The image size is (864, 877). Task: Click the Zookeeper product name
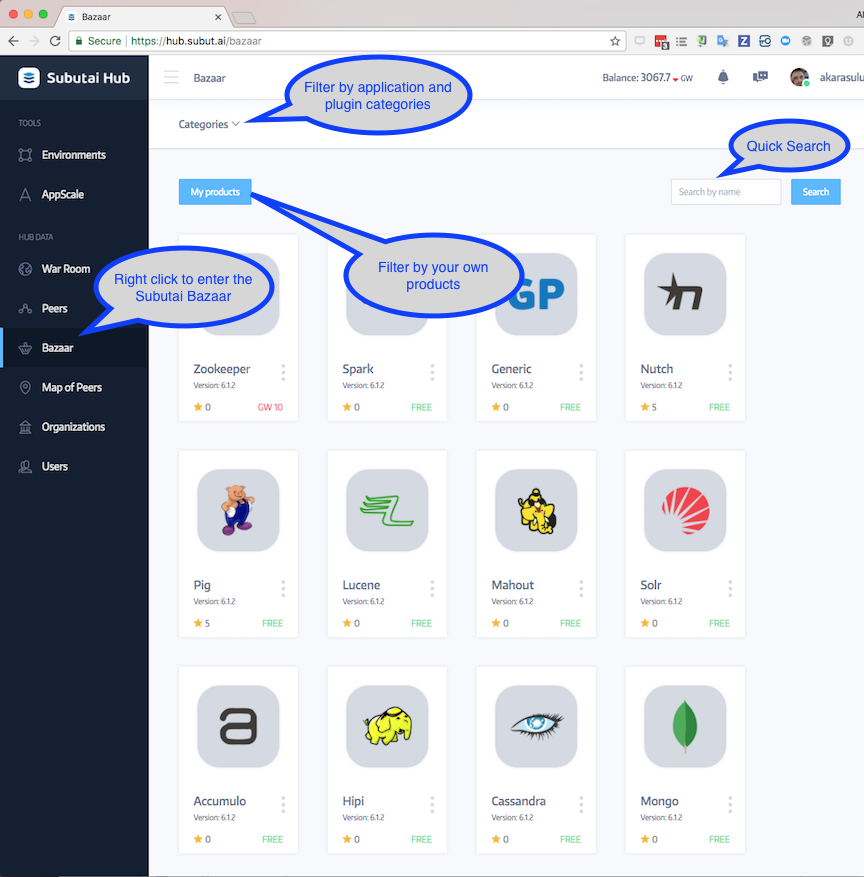[221, 369]
